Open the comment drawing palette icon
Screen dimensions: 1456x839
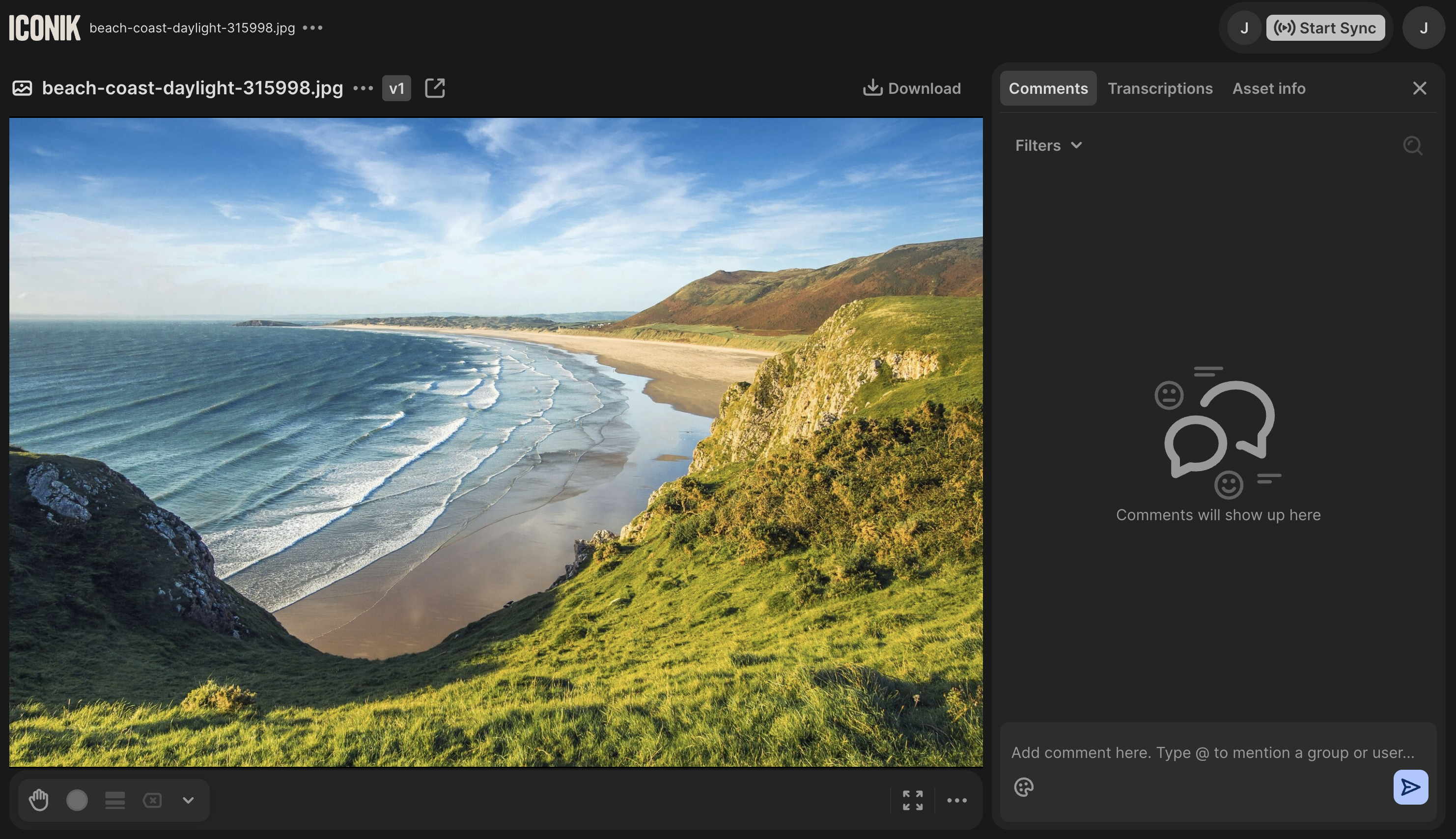[1023, 786]
